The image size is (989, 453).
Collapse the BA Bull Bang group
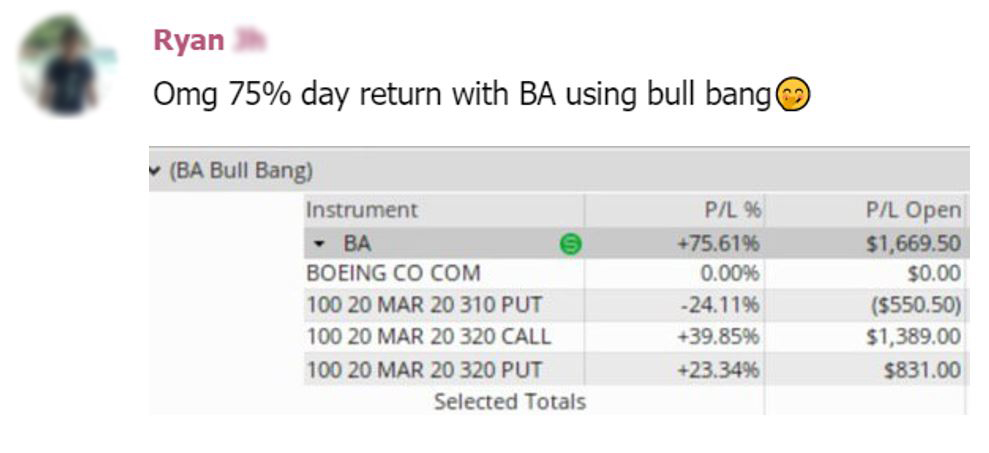154,170
